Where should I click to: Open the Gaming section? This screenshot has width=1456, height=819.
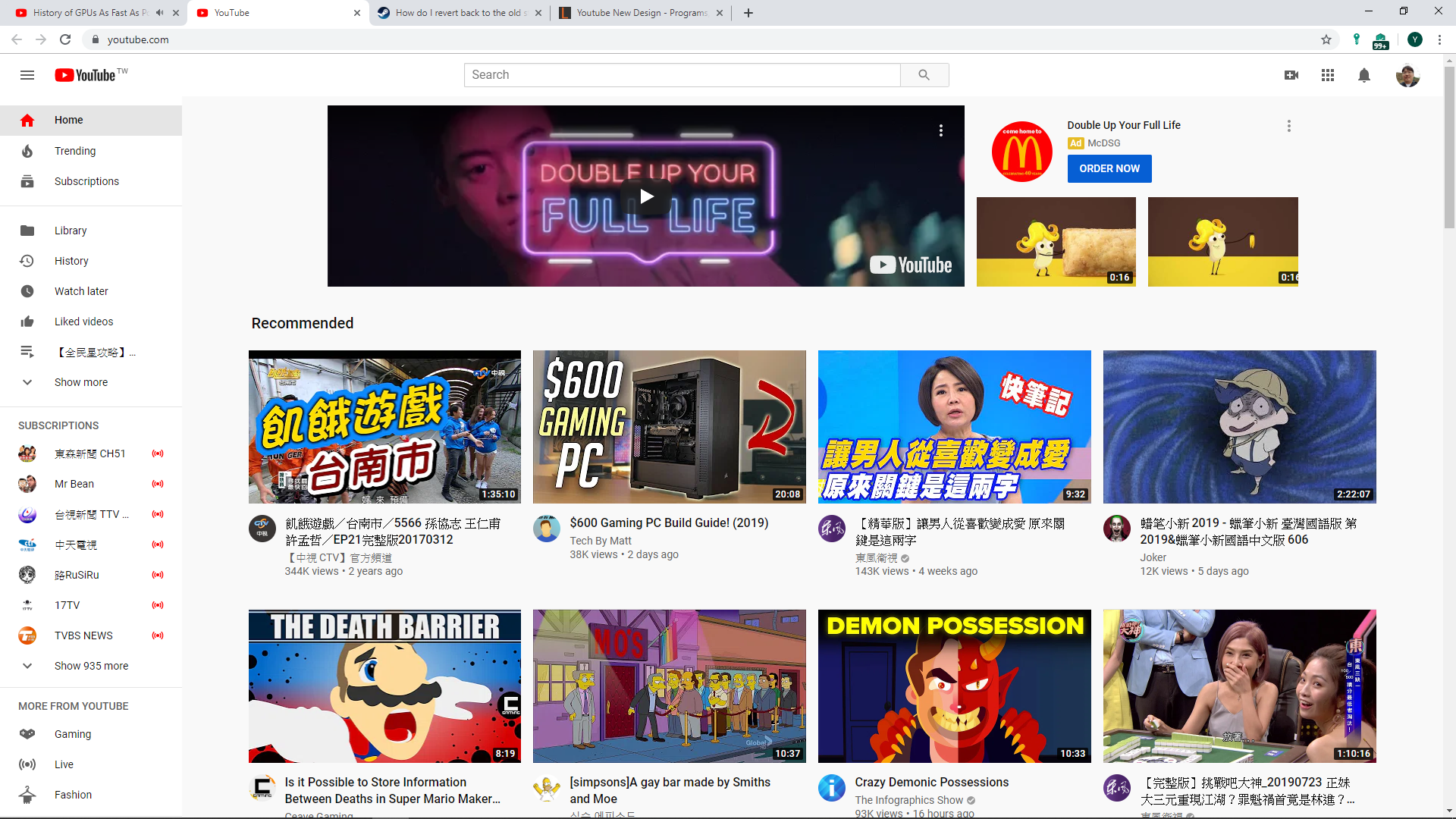[91, 734]
